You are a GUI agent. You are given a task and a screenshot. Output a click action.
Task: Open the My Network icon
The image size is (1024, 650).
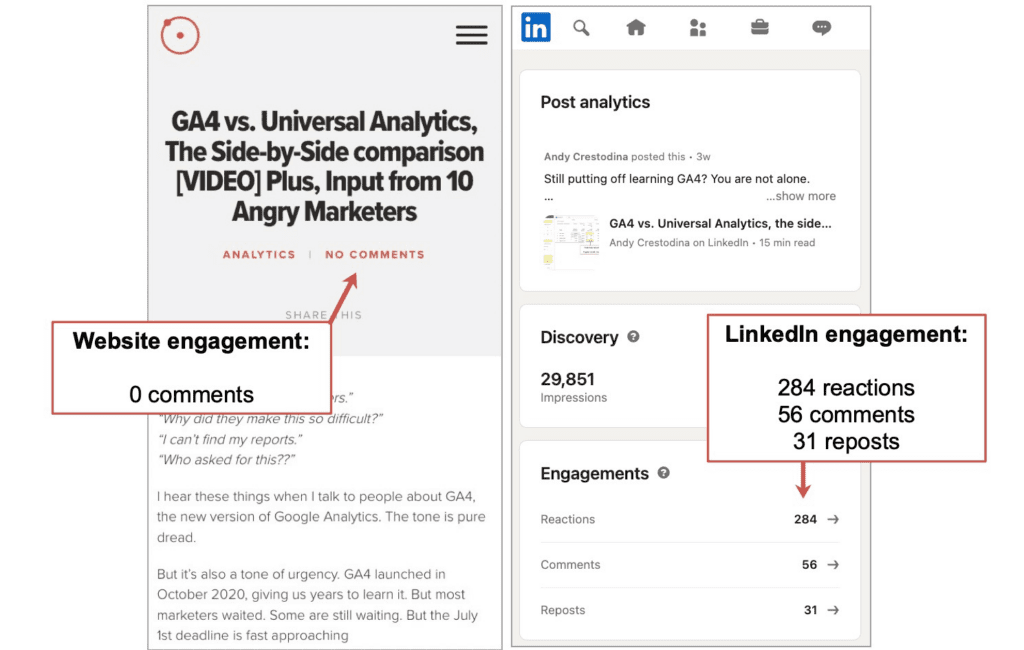click(698, 28)
